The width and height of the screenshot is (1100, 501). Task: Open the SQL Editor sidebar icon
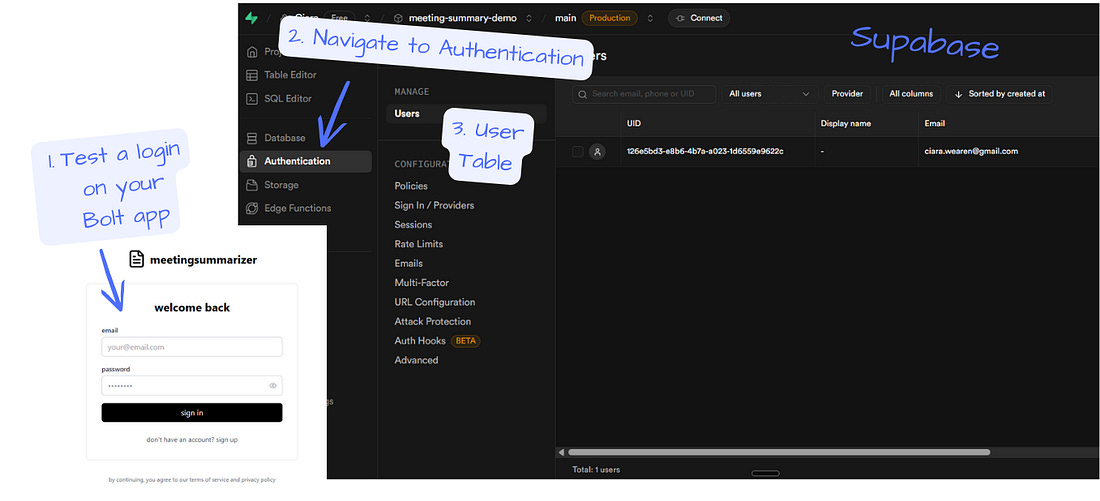point(253,99)
